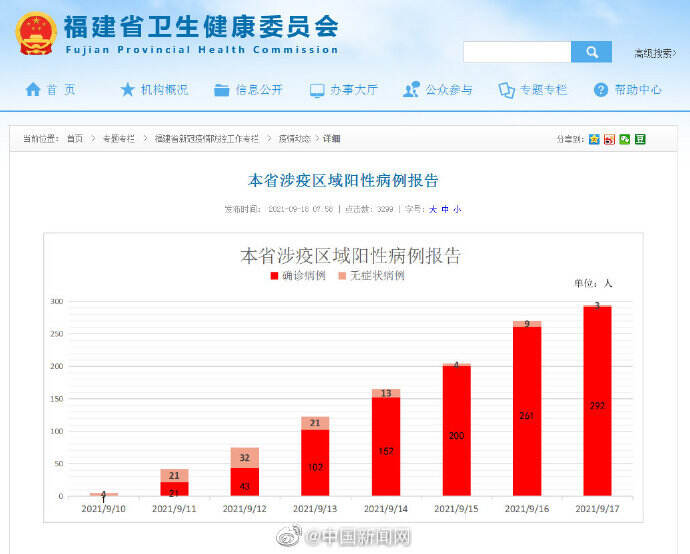Image resolution: width=690 pixels, height=554 pixels.
Task: Click the salmon segment atop the 2021/9/13 bar
Action: [315, 423]
